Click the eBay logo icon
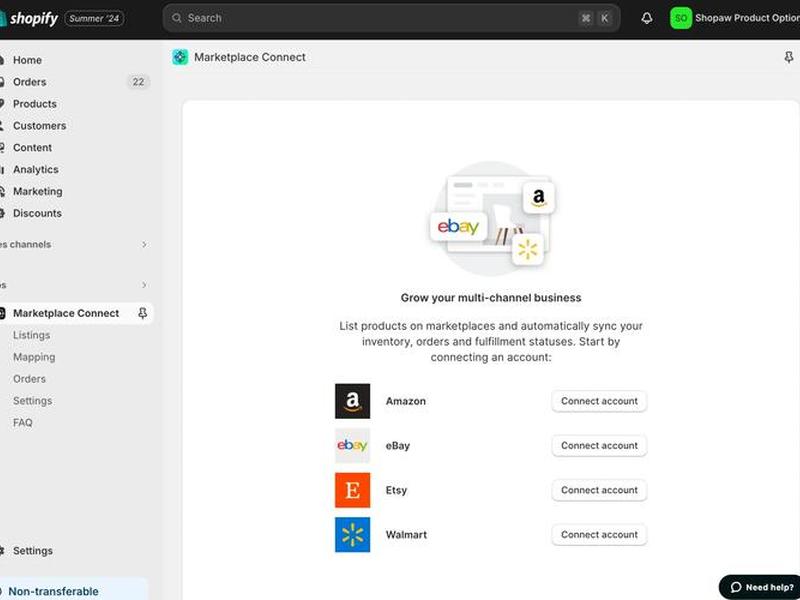This screenshot has height=600, width=800. pyautogui.click(x=353, y=446)
